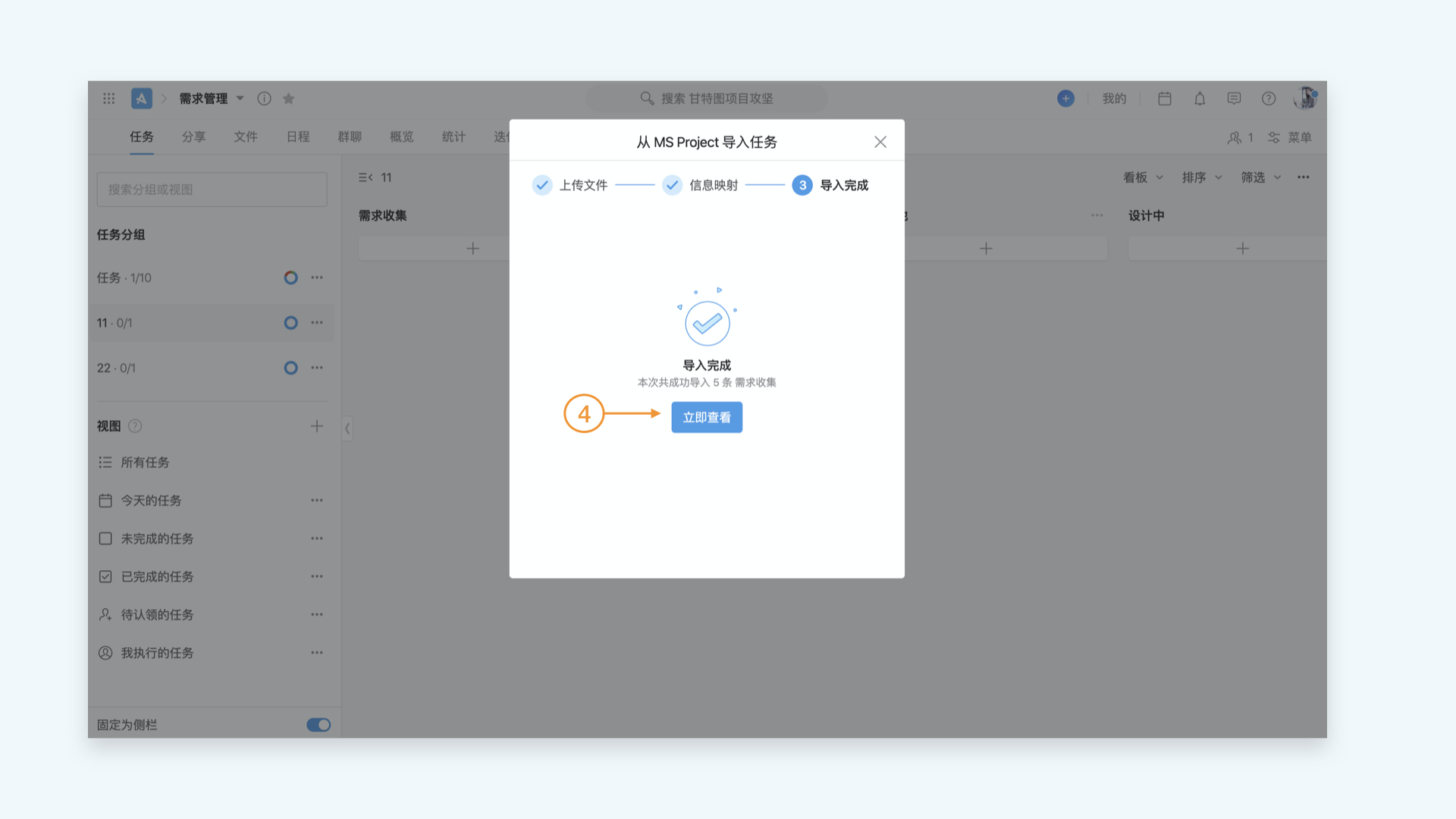The width and height of the screenshot is (1456, 819).
Task: Open the calendar icon in top bar
Action: 1165,99
